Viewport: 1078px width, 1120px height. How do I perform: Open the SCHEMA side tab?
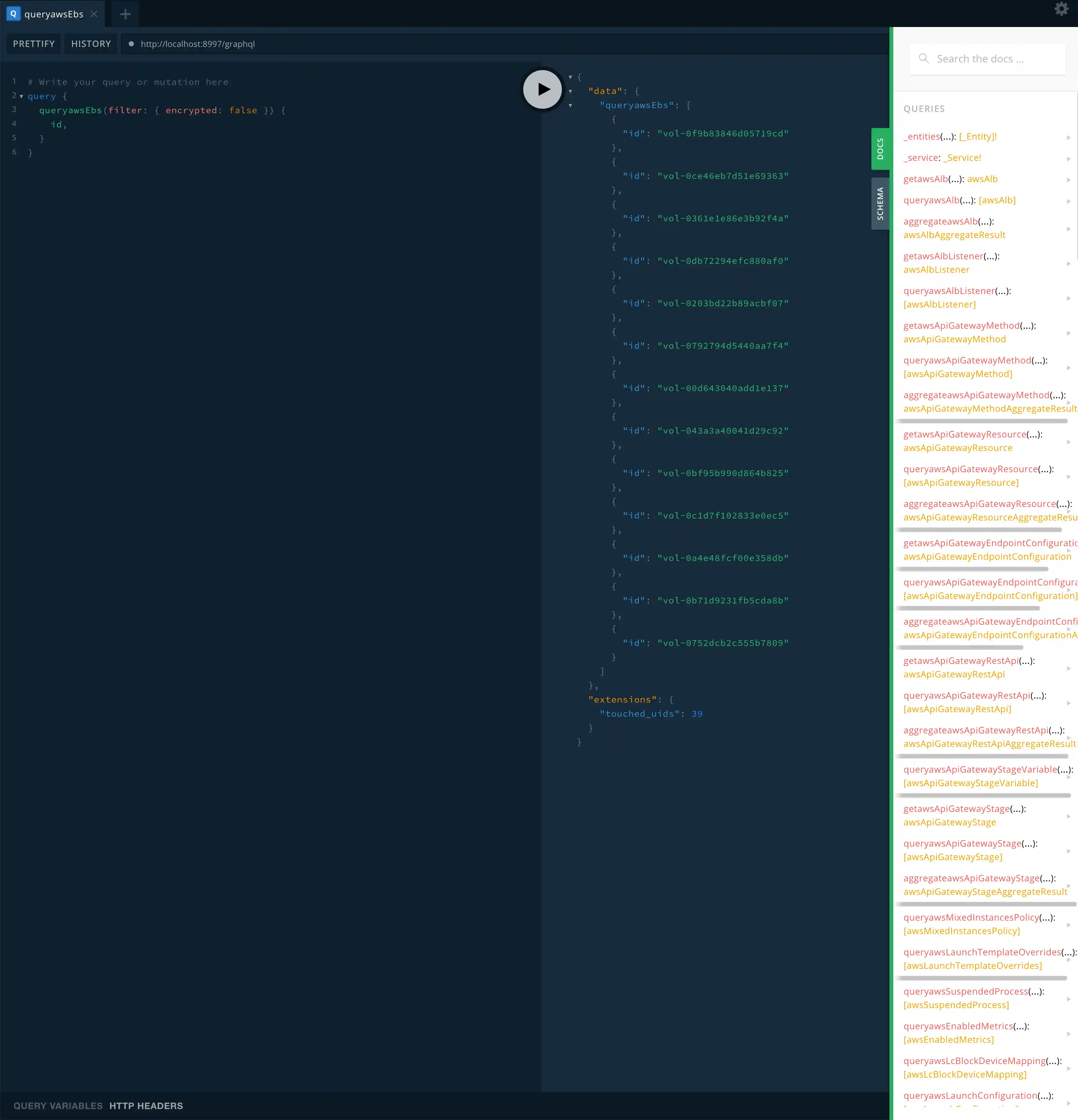(880, 203)
